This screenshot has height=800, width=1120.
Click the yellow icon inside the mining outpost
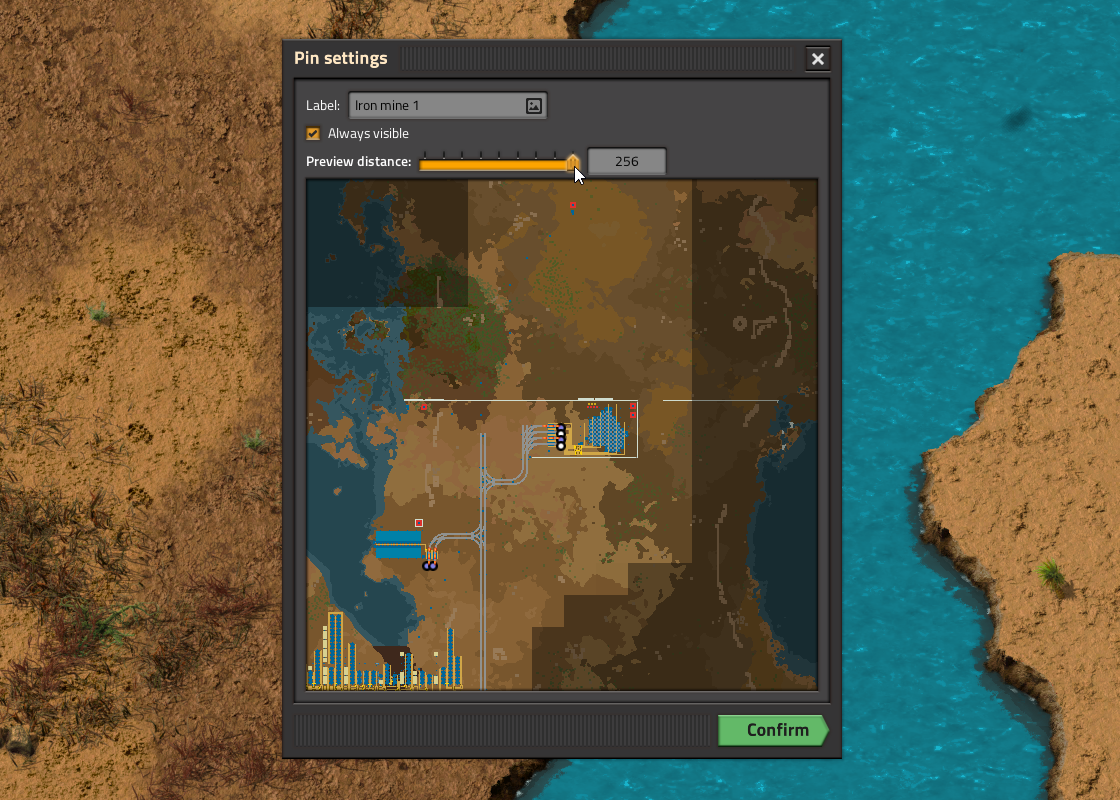pos(578,449)
